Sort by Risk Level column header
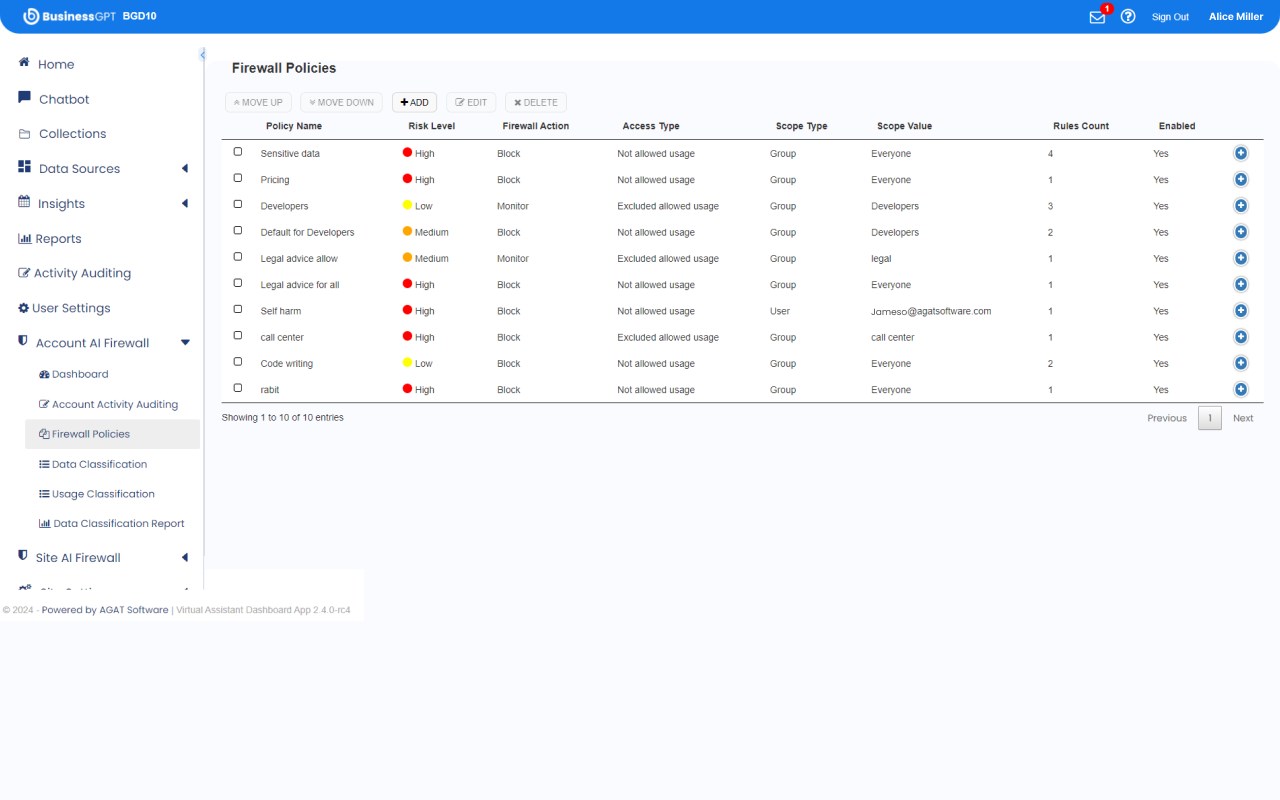Viewport: 1280px width, 800px height. 431,126
